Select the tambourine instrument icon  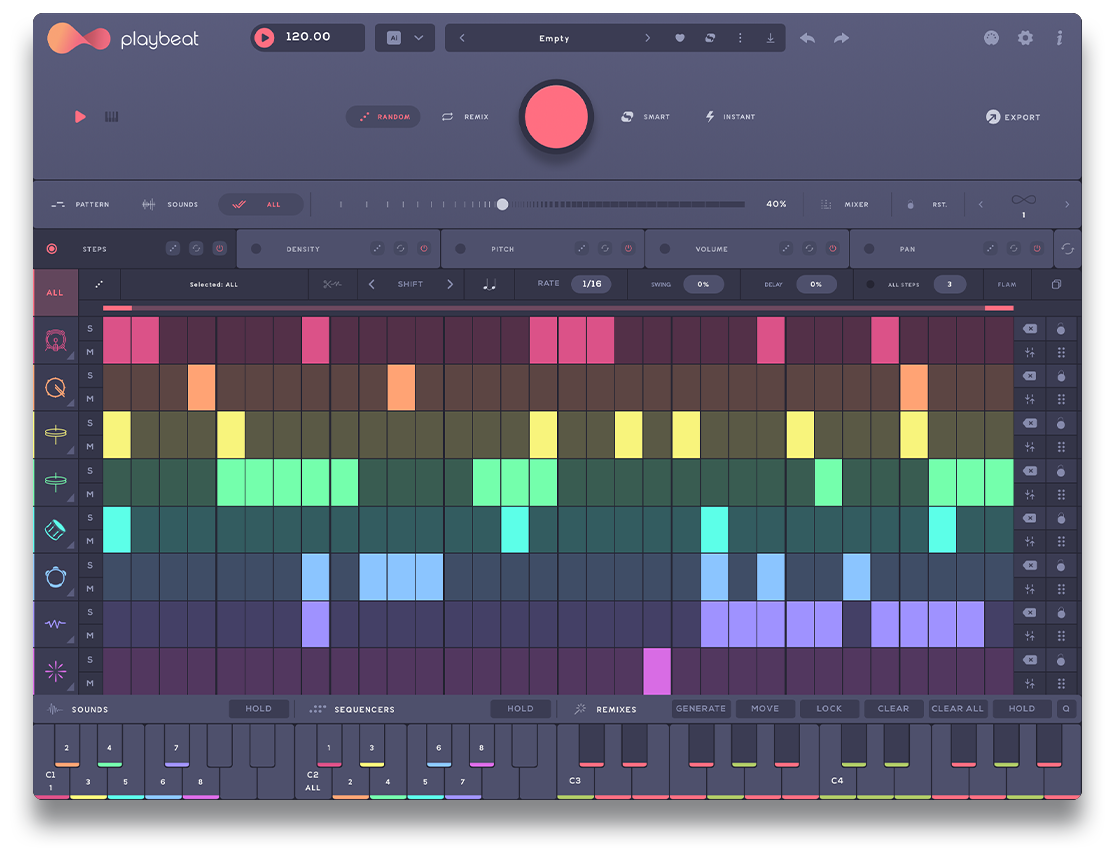coord(57,577)
